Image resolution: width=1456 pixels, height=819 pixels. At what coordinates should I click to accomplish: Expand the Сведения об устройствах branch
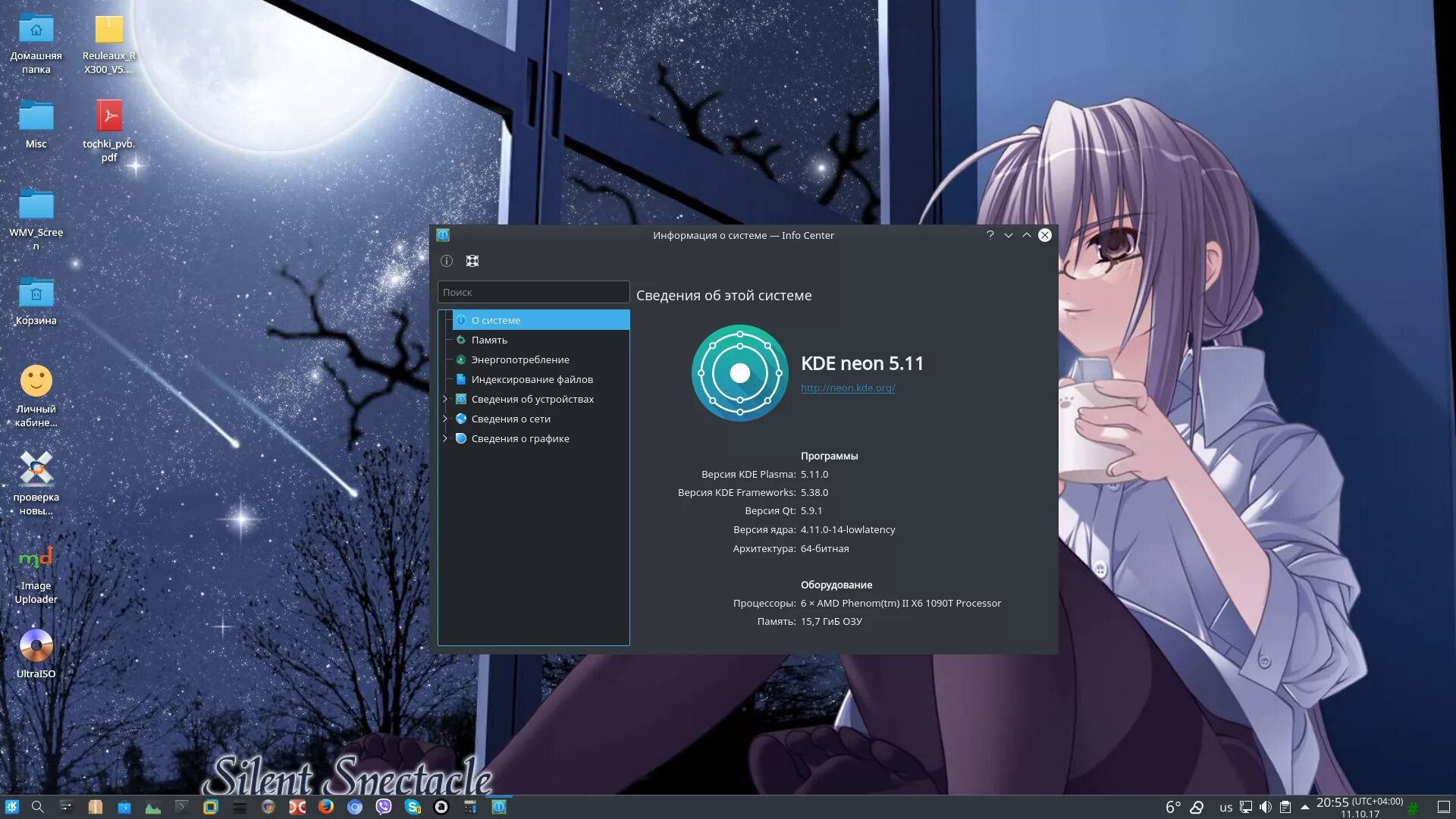coord(445,399)
